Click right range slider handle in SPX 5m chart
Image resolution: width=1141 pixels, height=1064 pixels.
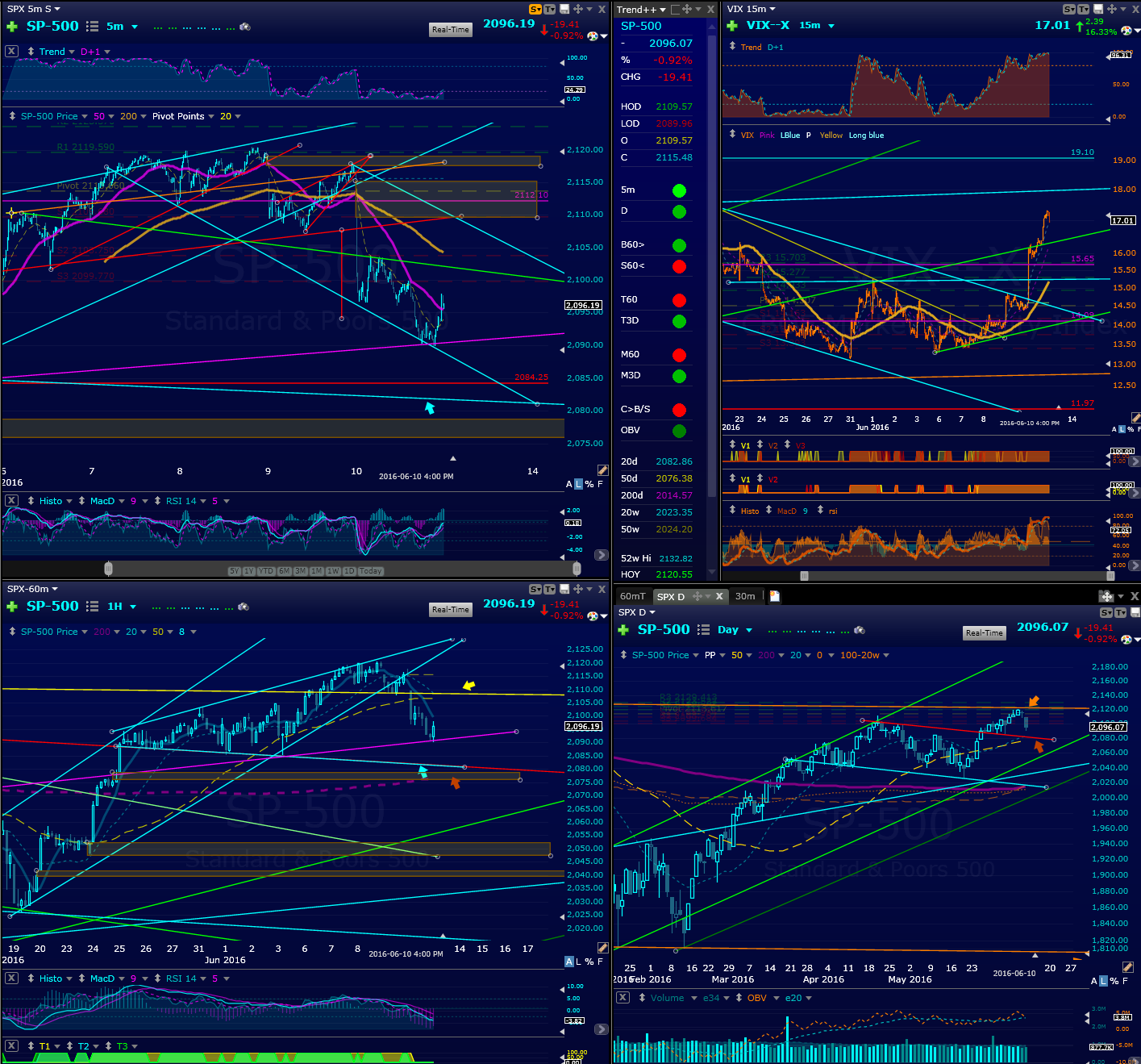pos(577,569)
